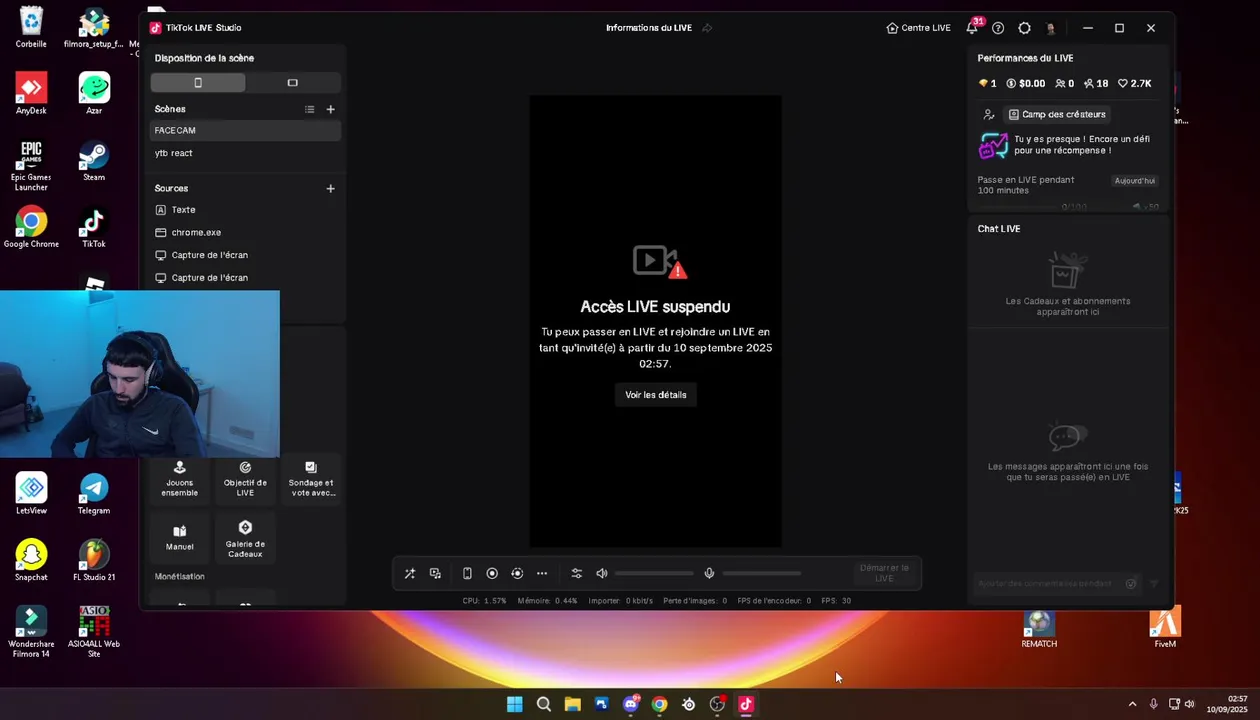Open the magic wand effects tool
This screenshot has height=720, width=1260.
409,573
